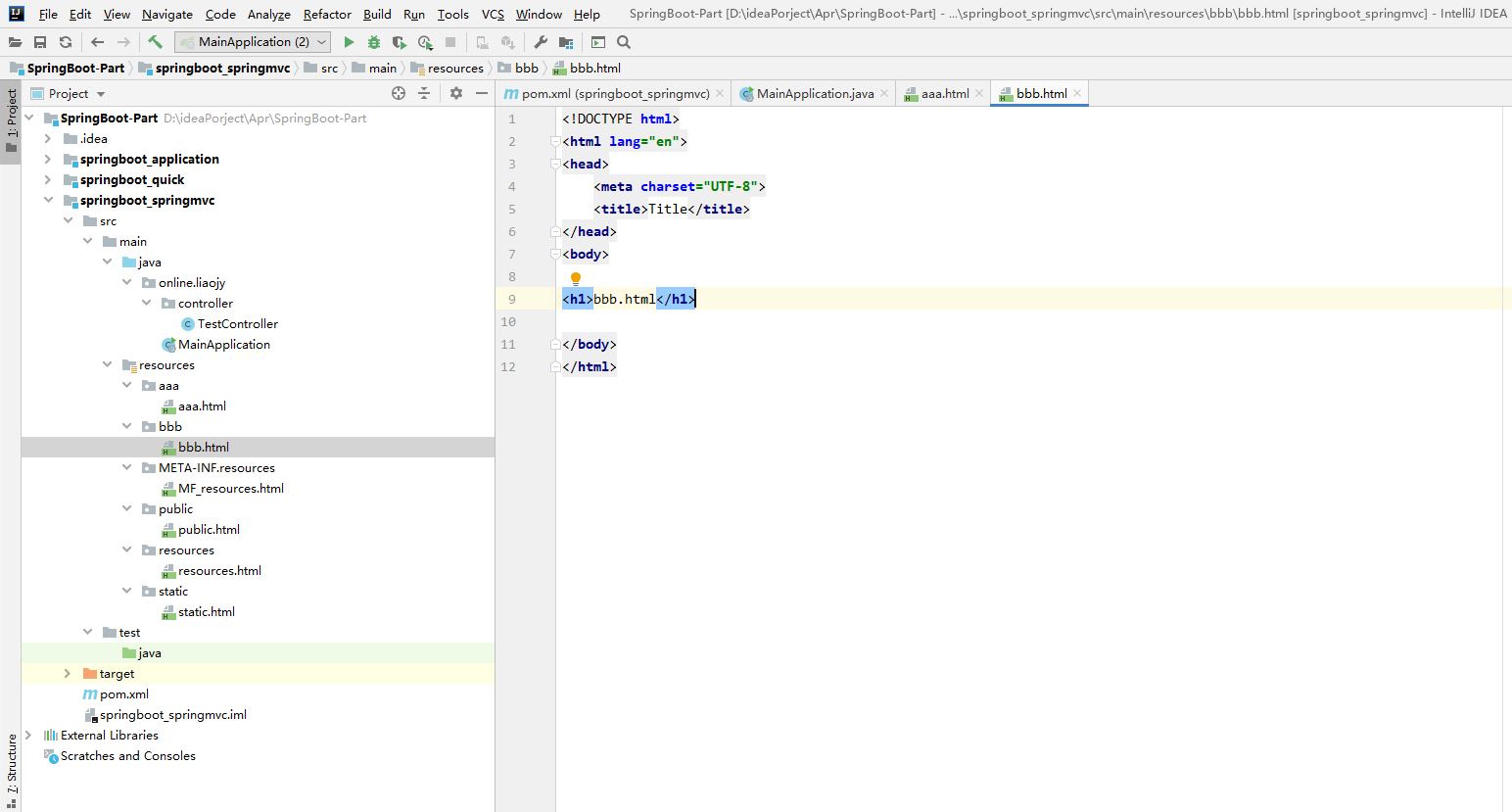
Task: Click the Synchronize refresh icon
Action: tap(66, 42)
